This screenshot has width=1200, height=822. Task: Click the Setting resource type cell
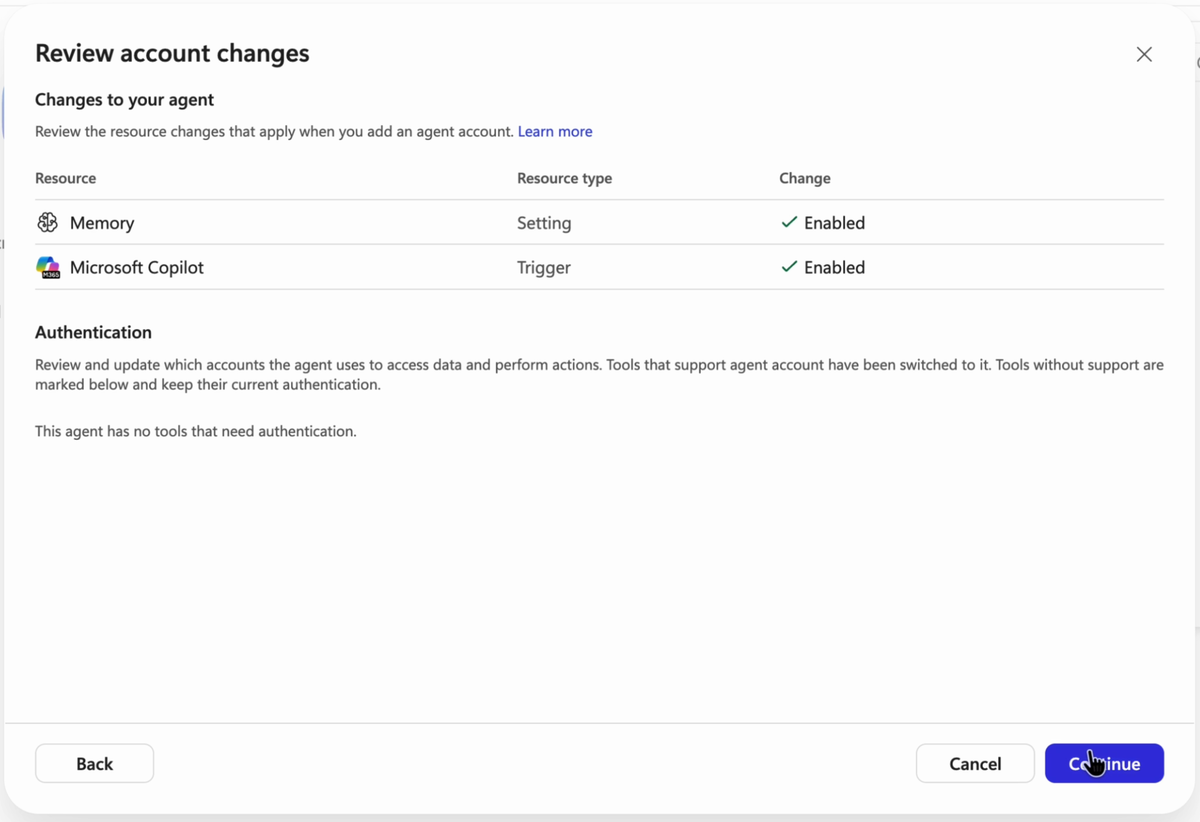coord(544,223)
